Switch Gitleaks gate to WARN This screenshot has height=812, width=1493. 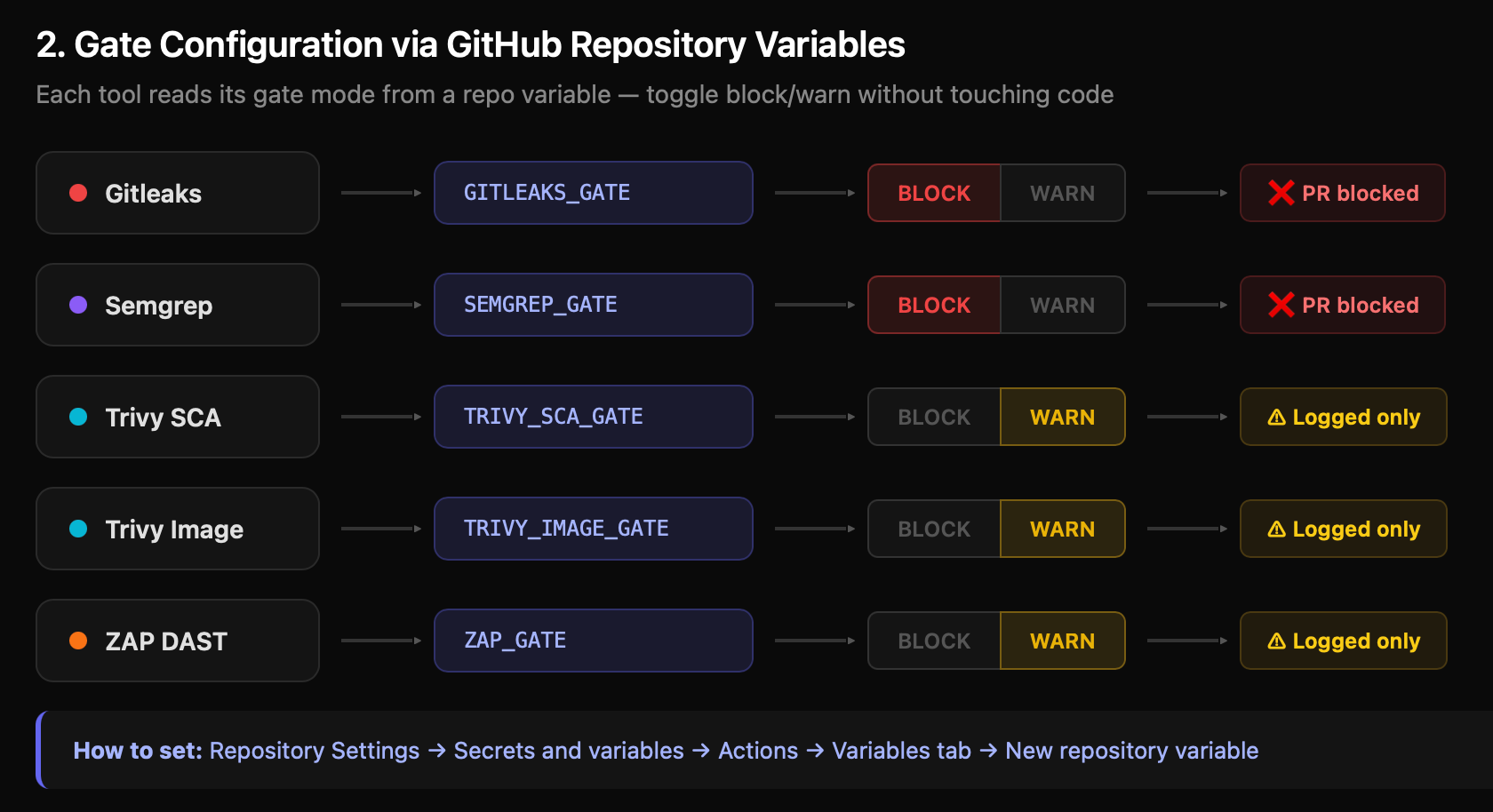point(1062,193)
